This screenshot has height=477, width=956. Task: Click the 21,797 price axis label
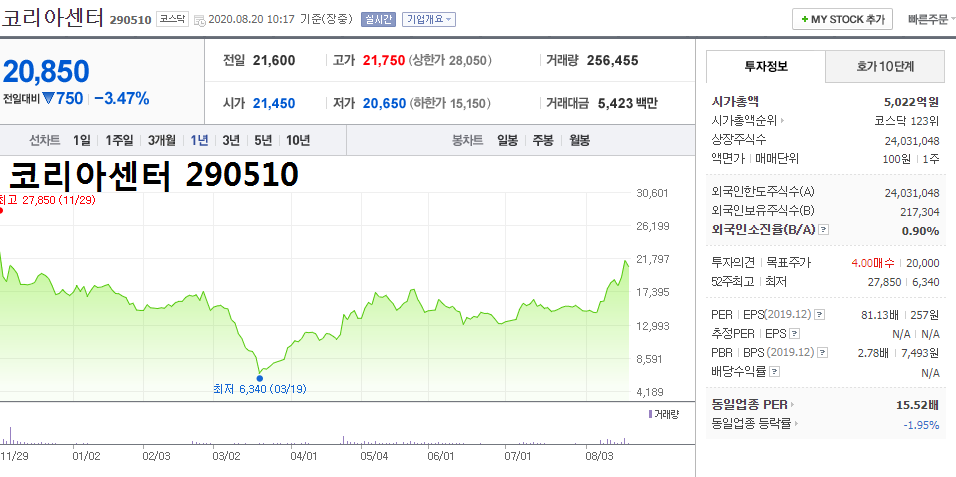[x=652, y=259]
